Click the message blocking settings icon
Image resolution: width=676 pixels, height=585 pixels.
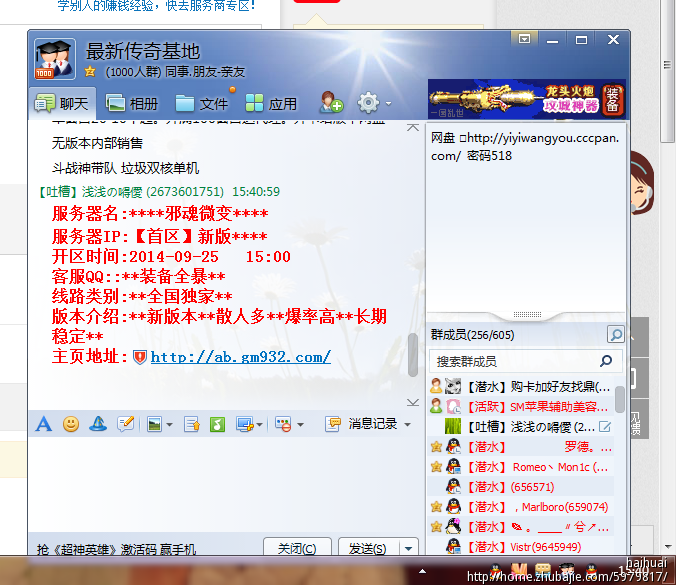click(x=283, y=425)
